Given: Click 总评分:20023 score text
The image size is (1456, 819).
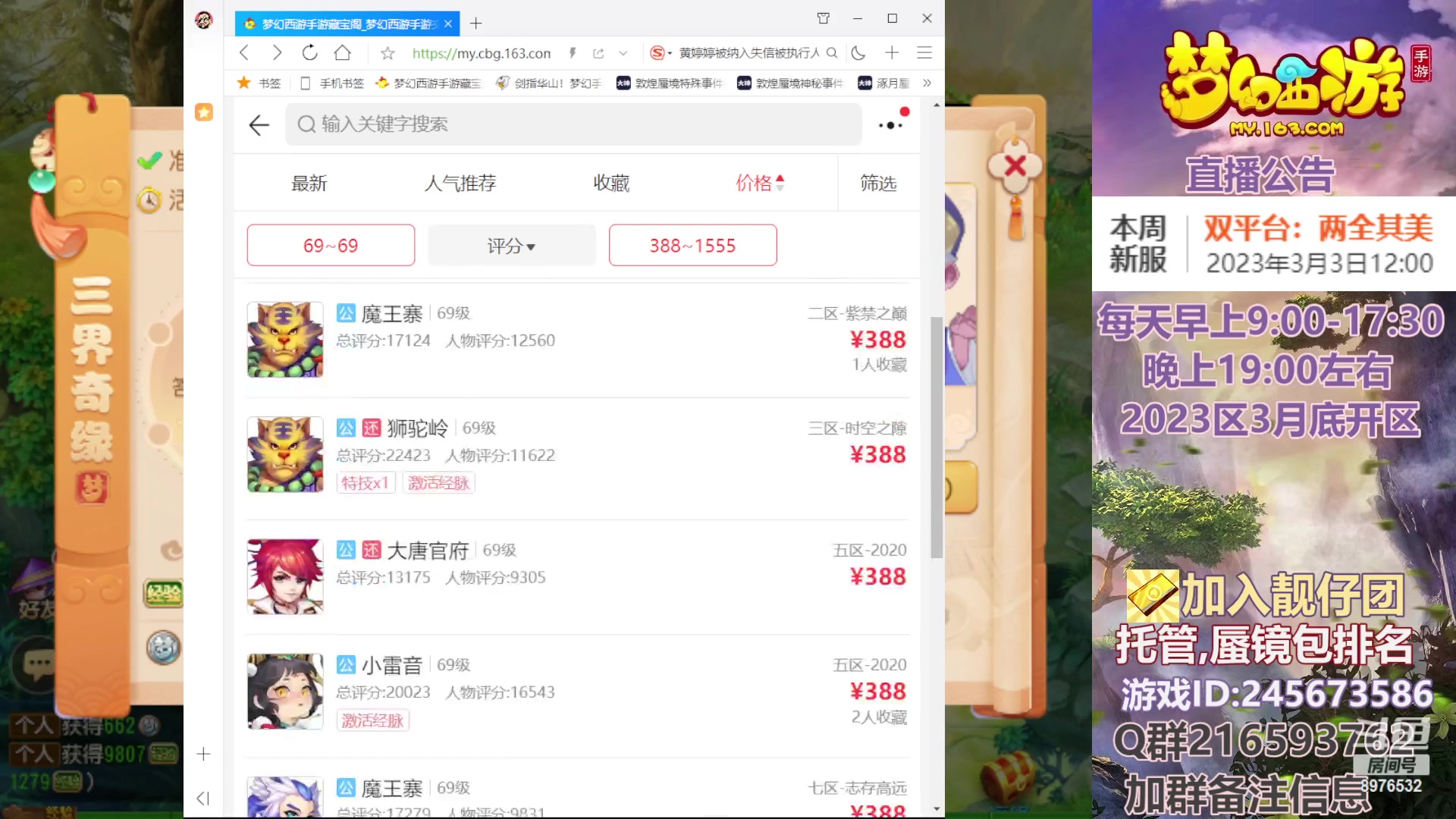Looking at the screenshot, I should (383, 692).
